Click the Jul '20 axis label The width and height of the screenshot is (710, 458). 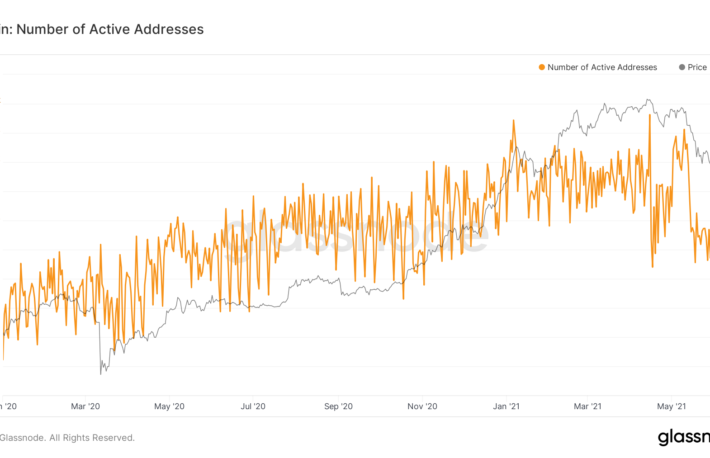253,406
